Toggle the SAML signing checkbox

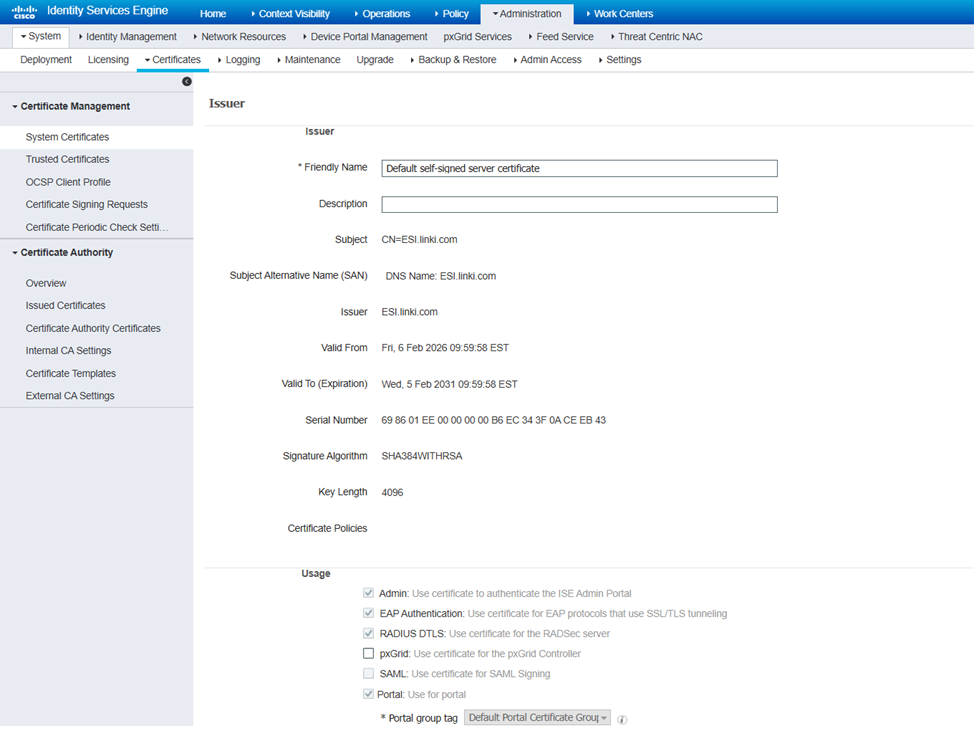(368, 673)
